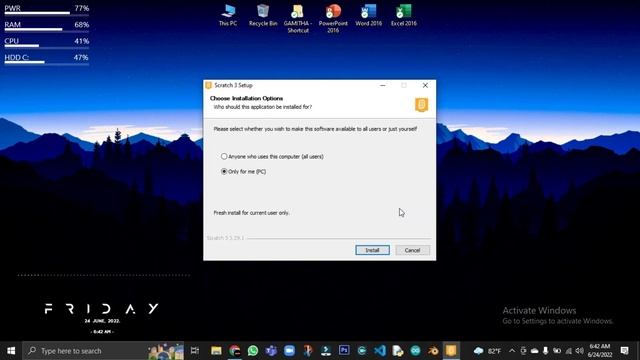Image resolution: width=640 pixels, height=360 pixels.
Task: Open Arduino IDE from taskbar
Action: (416, 351)
